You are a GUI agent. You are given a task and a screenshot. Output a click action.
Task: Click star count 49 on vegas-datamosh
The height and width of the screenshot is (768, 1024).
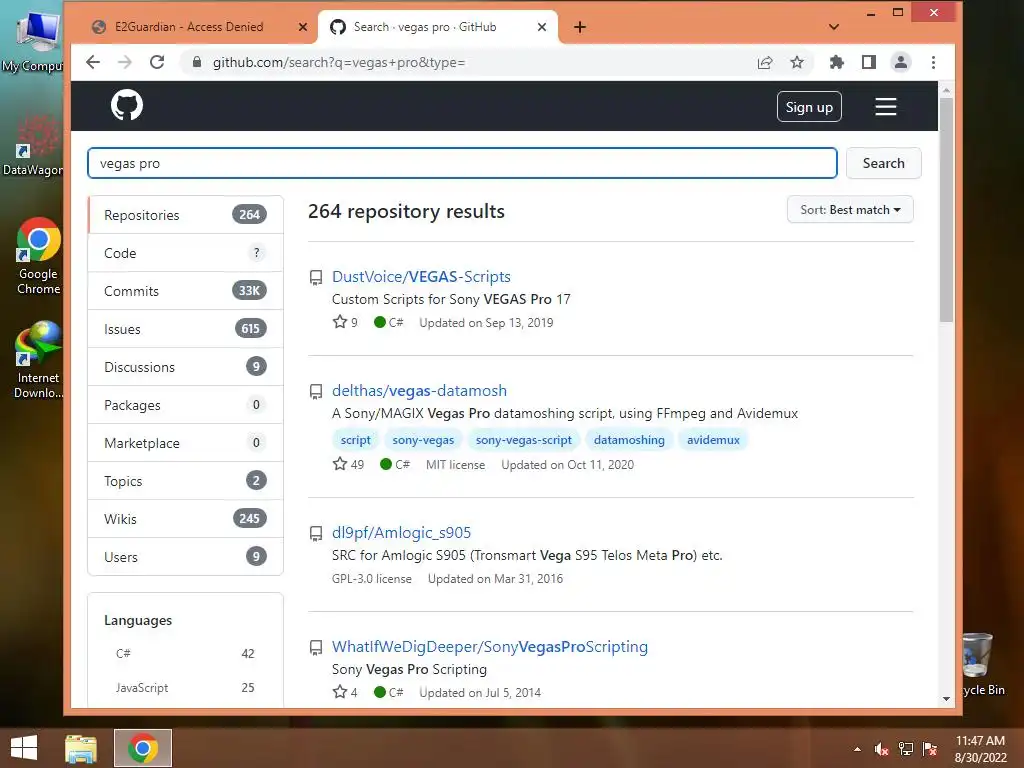[x=348, y=464]
